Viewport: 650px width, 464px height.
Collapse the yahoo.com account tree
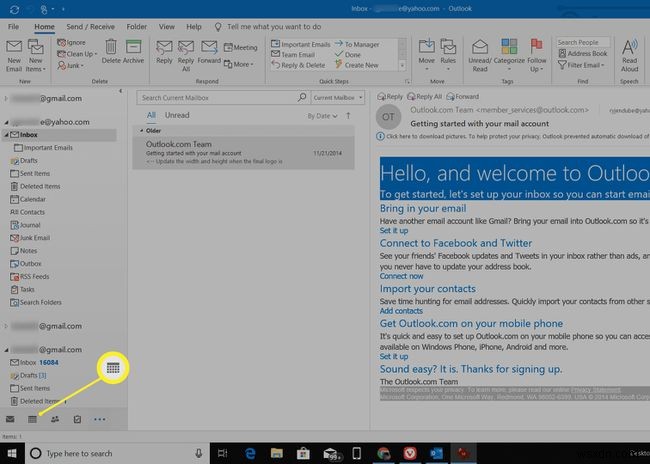6,122
